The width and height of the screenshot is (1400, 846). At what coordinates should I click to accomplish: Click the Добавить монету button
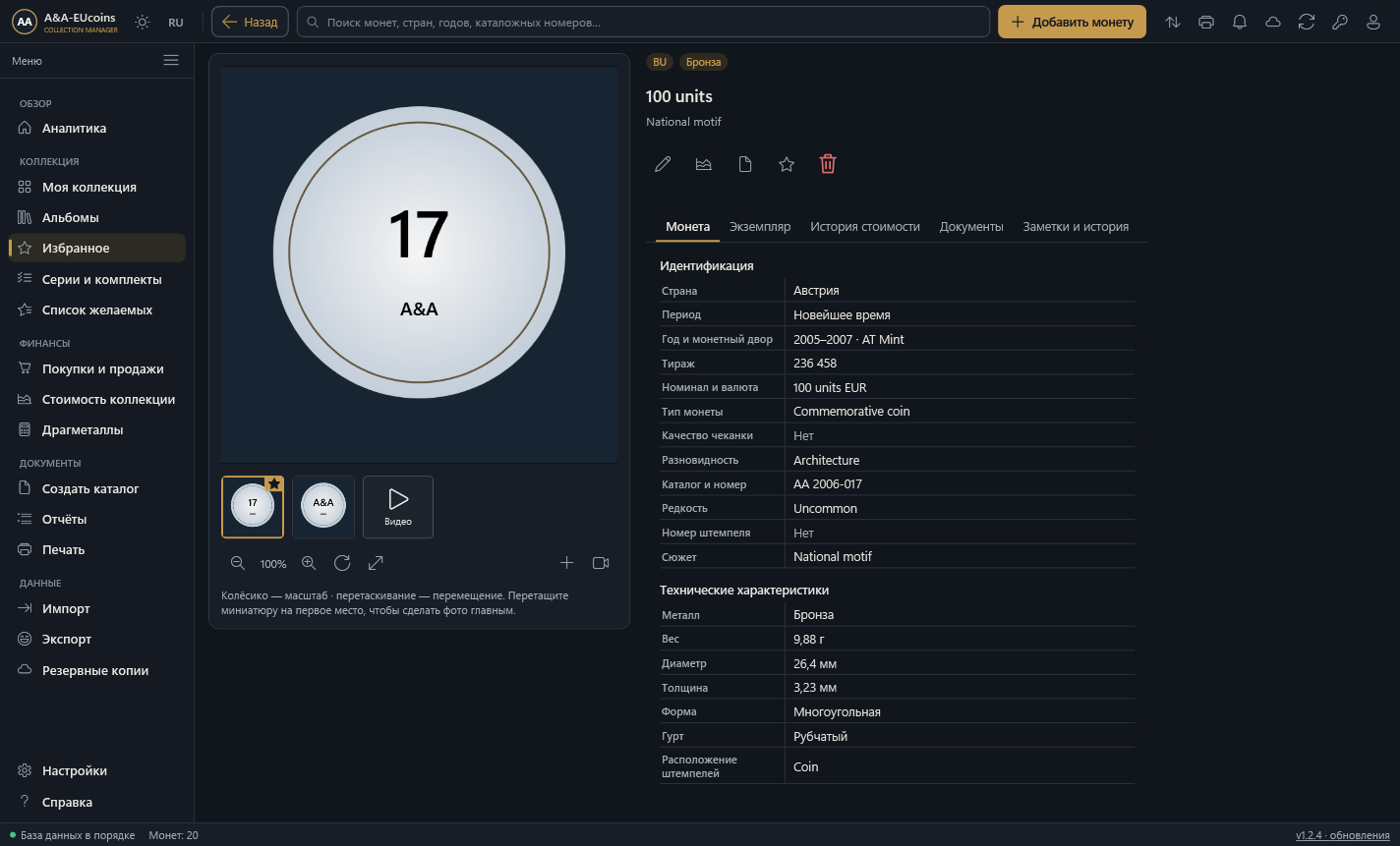coord(1072,22)
